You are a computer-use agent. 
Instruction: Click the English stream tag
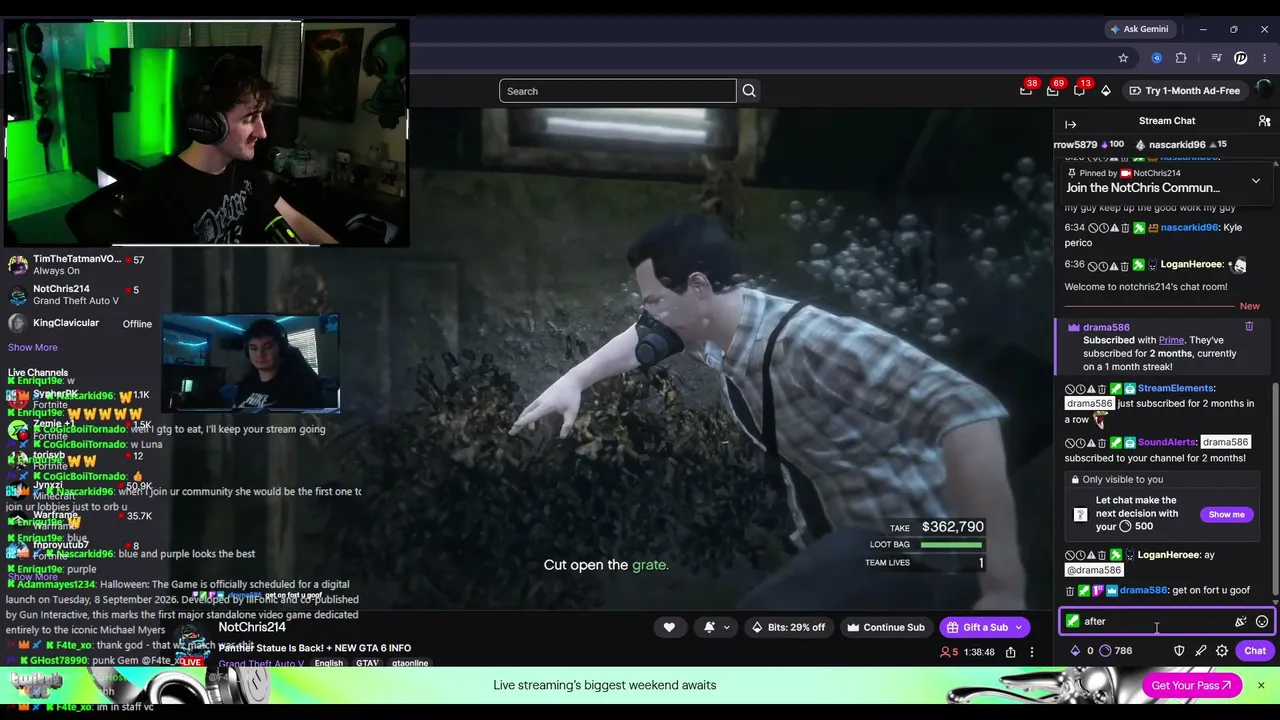coord(328,663)
